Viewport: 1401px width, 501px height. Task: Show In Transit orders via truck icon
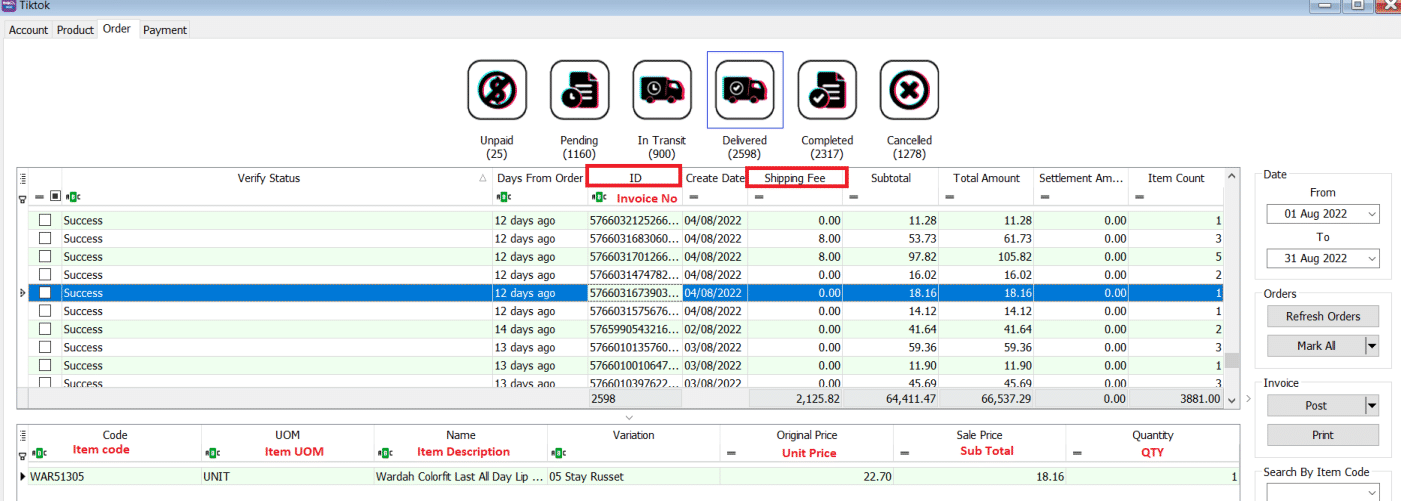pyautogui.click(x=662, y=90)
